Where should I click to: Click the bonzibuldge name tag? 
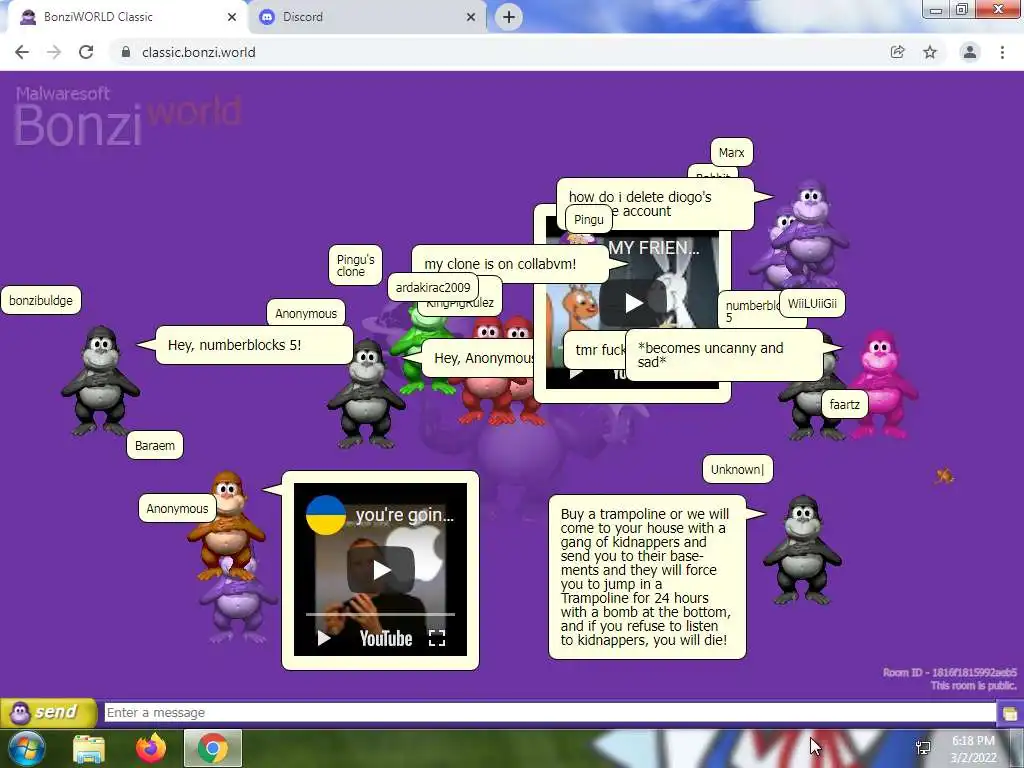[x=41, y=300]
